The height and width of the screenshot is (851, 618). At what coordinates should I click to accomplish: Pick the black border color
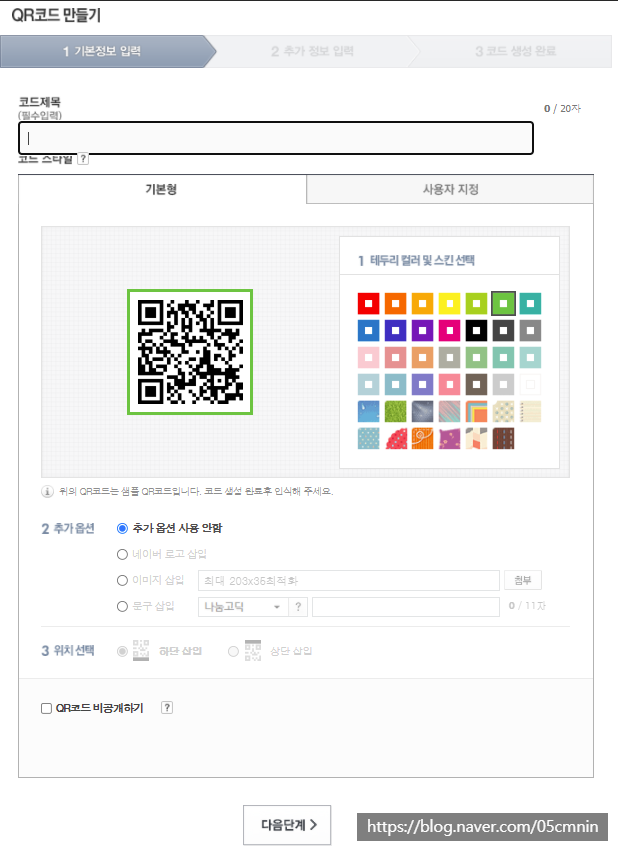tap(476, 331)
